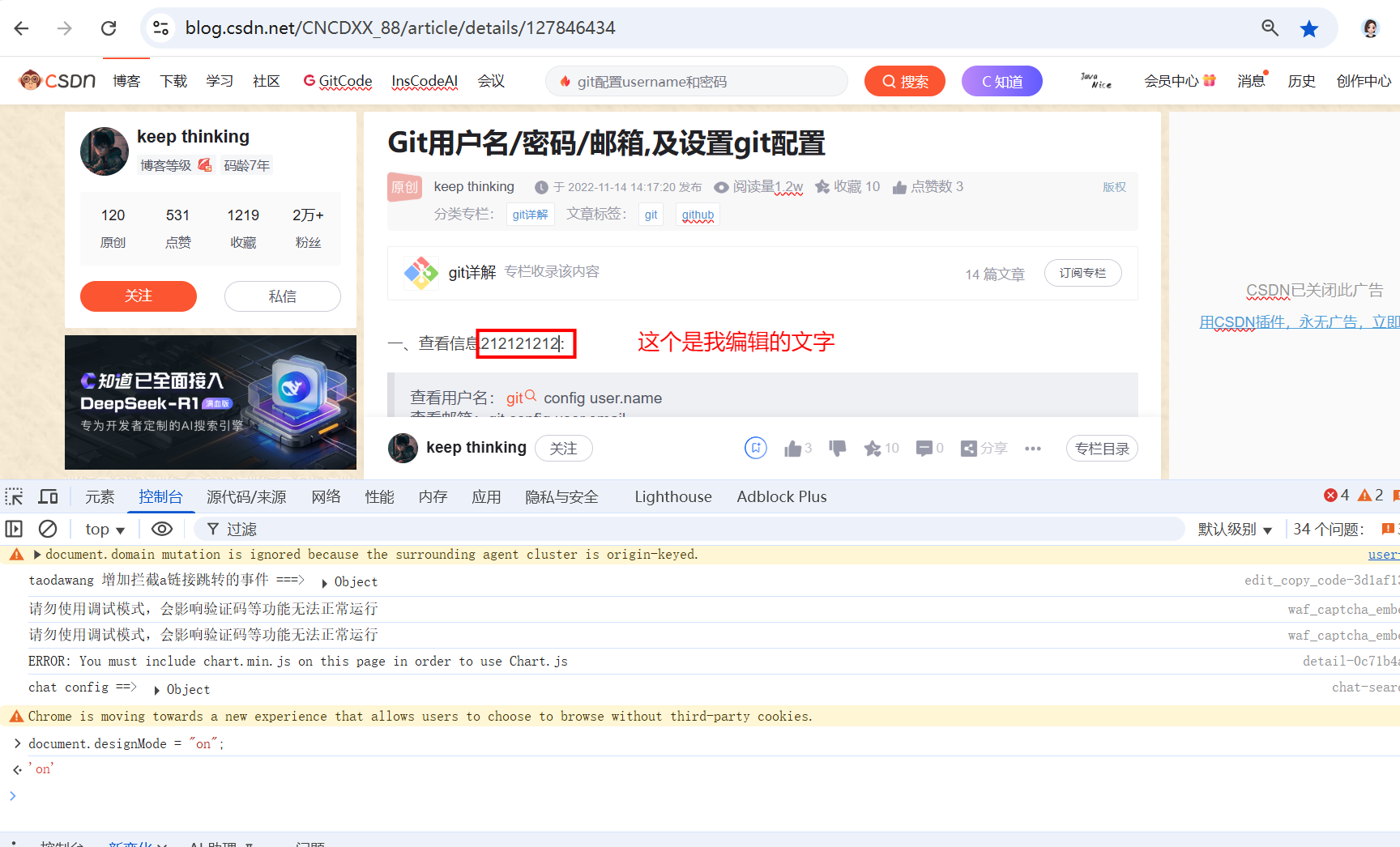The height and width of the screenshot is (847, 1400).
Task: Open the github article tag link
Action: pos(697,214)
